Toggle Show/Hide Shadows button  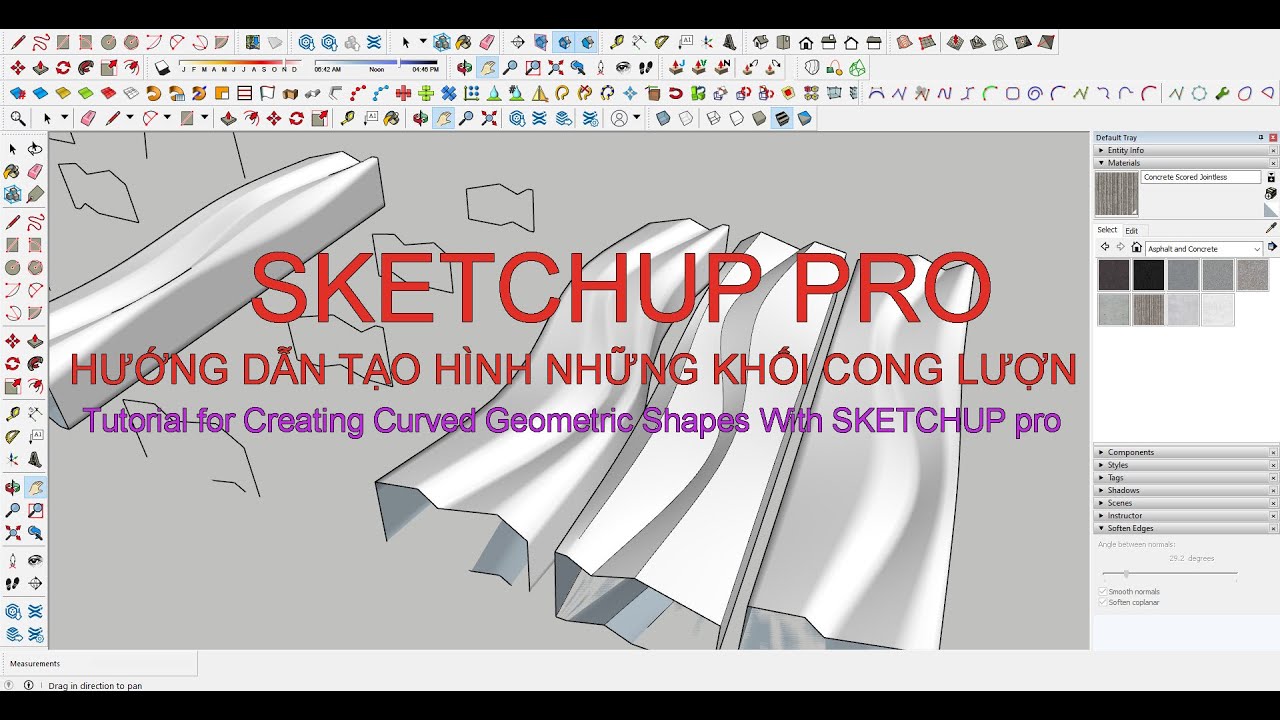(x=161, y=67)
